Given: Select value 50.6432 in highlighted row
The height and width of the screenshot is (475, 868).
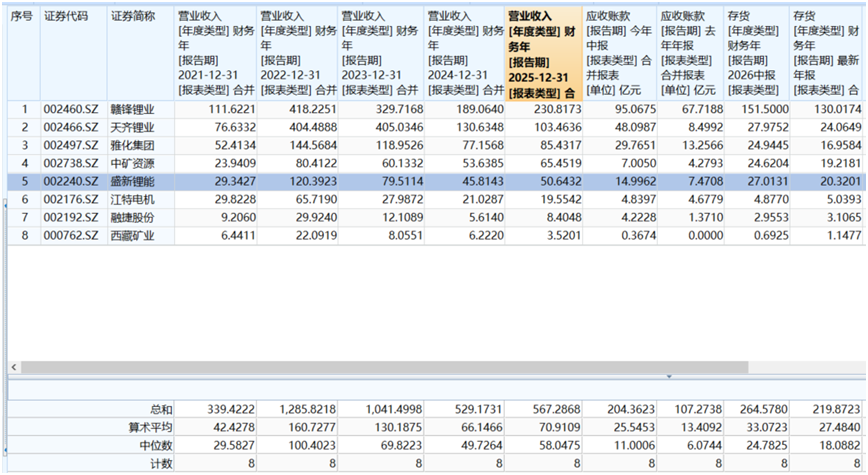Looking at the screenshot, I should 544,182.
